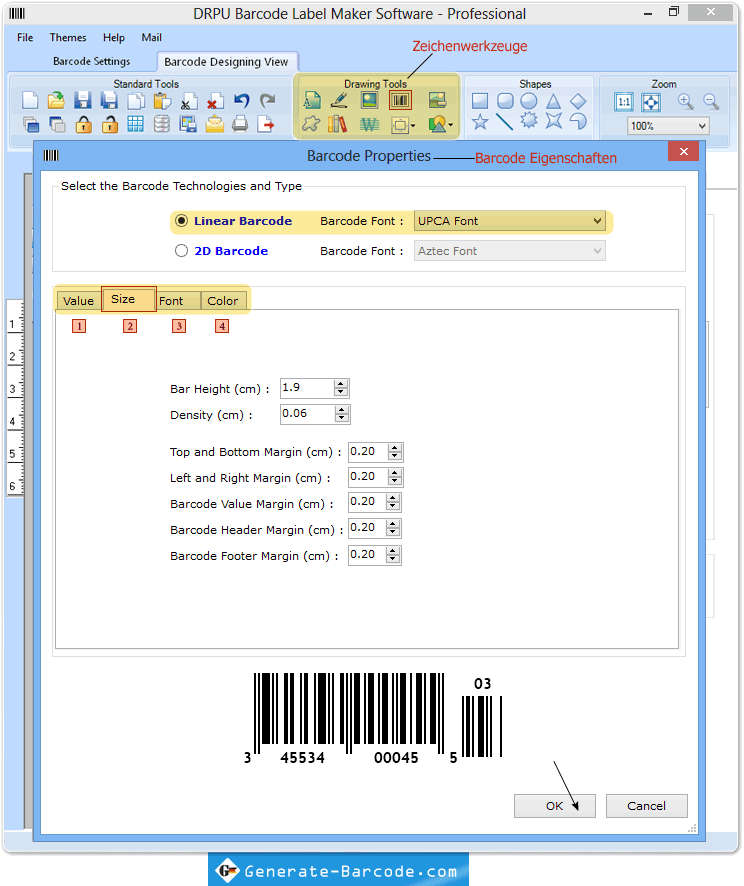Screen dimensions: 744x886
Task: Decrease Left and Right Margin value
Action: click(x=395, y=481)
